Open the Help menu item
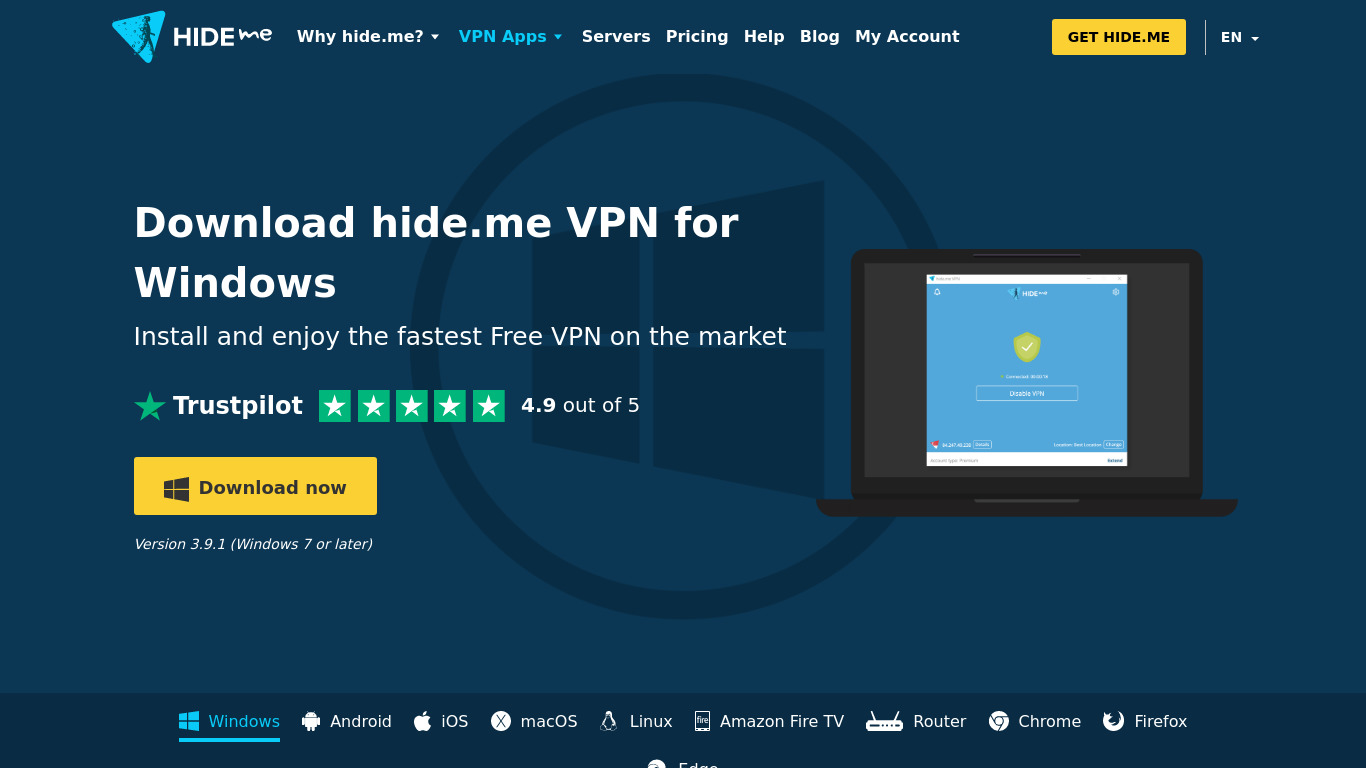Viewport: 1366px width, 768px height. point(764,37)
